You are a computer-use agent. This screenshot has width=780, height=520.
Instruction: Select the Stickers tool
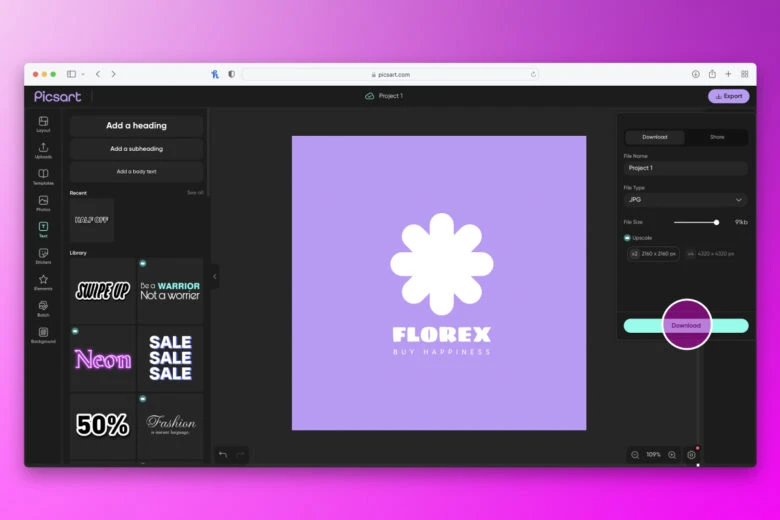[x=43, y=256]
